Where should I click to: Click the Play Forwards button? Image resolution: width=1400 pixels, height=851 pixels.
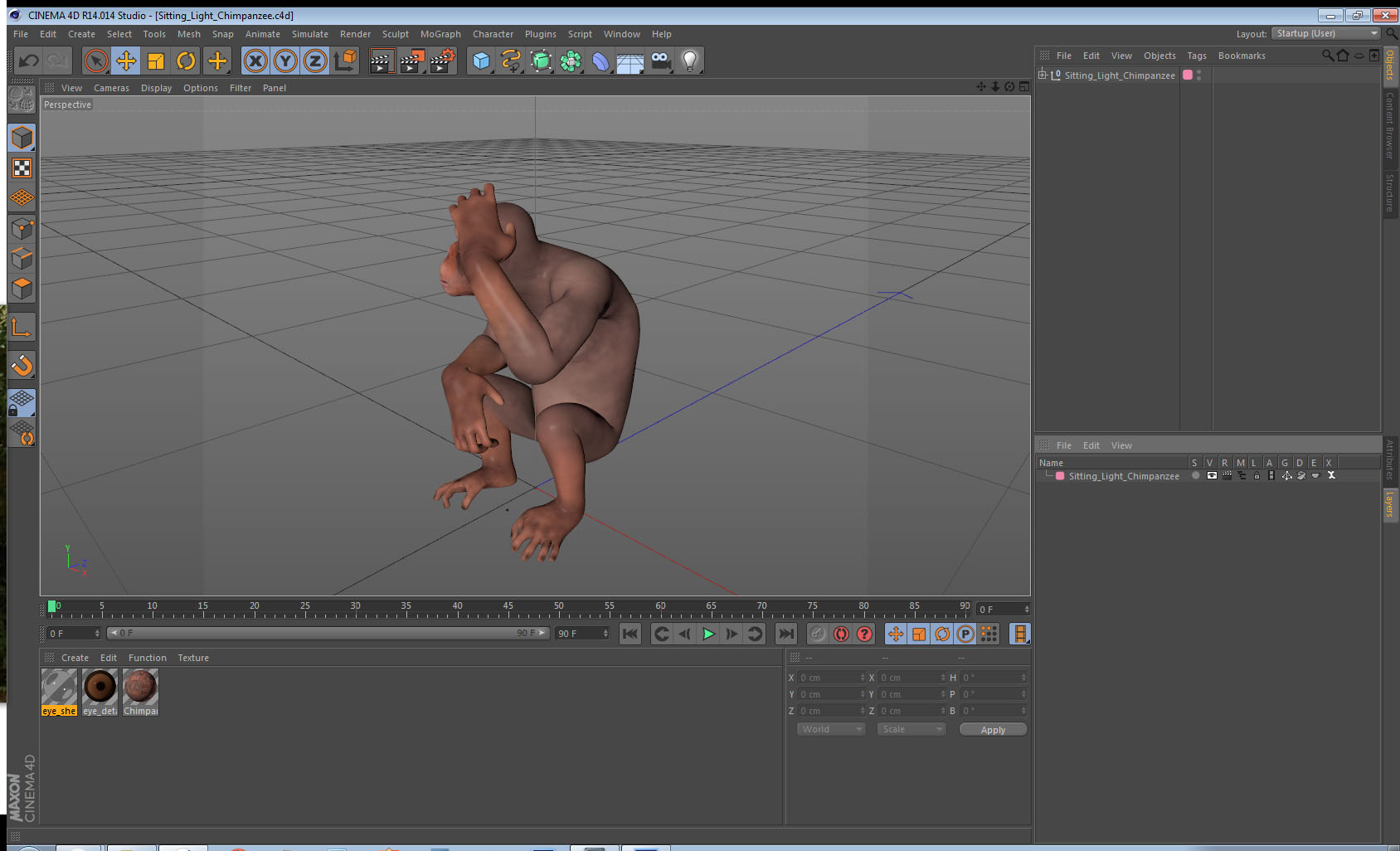[708, 634]
